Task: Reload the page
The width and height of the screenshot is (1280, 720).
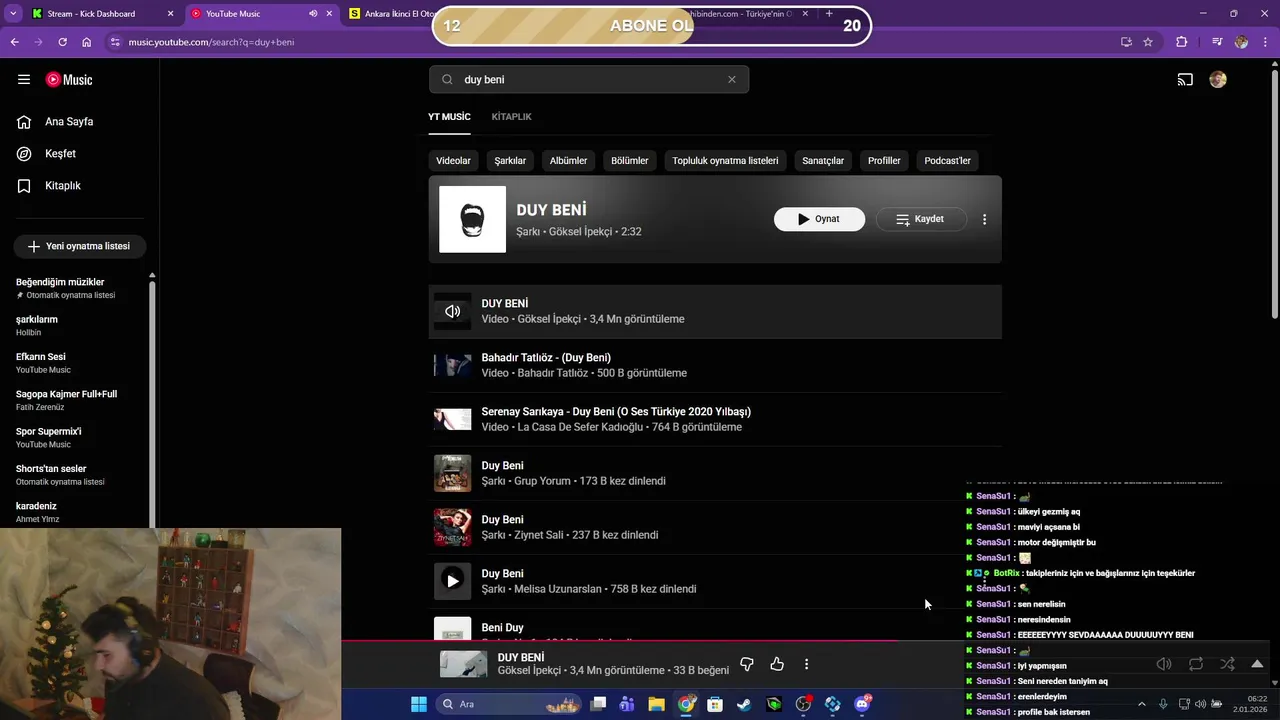Action: coord(62,42)
